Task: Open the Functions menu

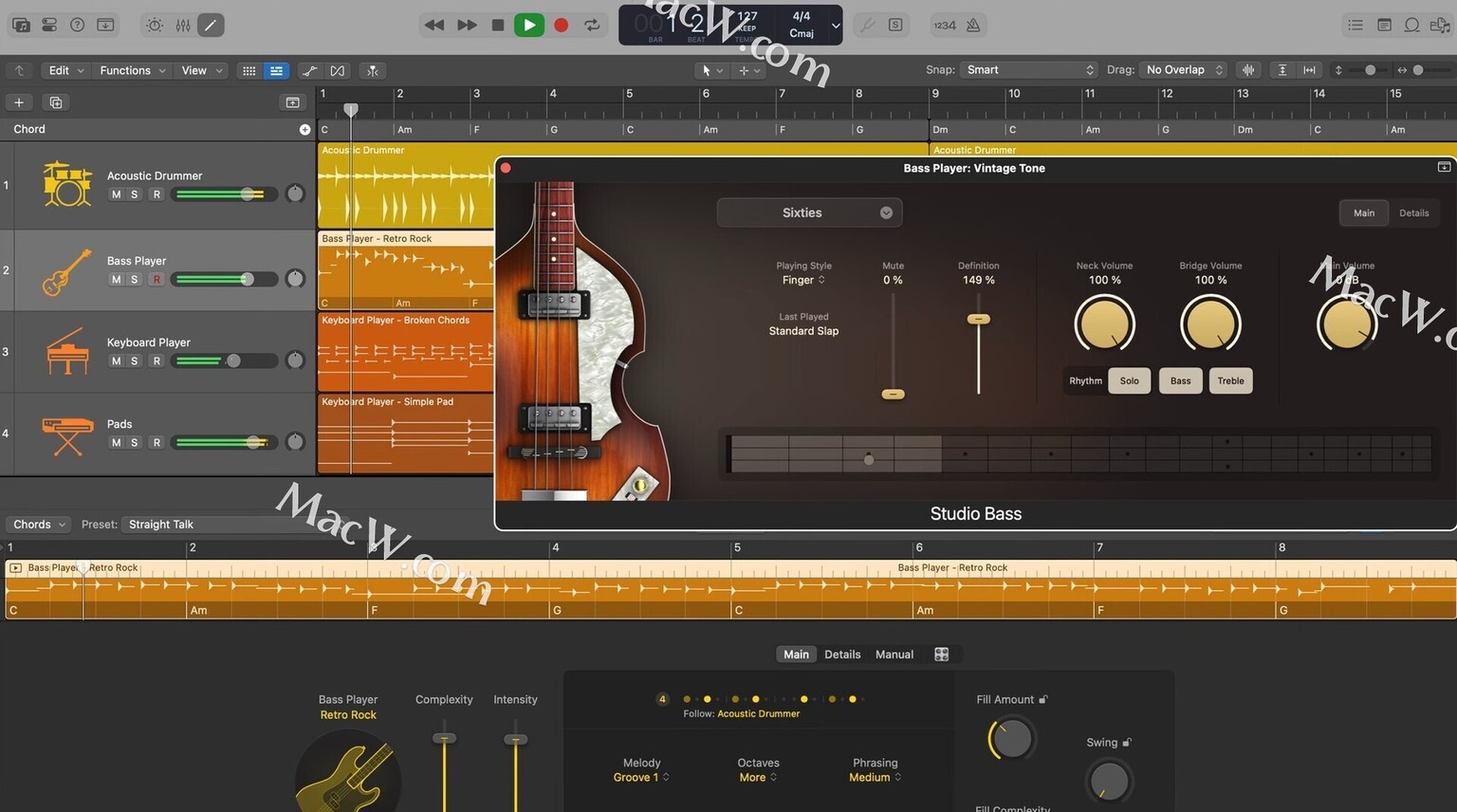Action: coord(133,70)
